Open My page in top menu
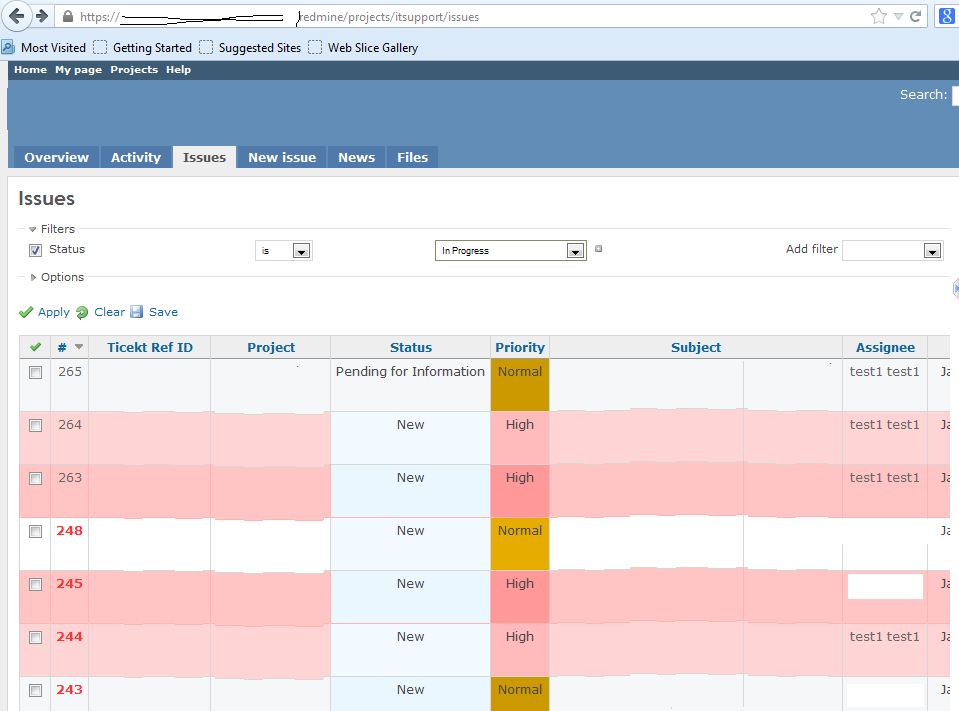 [x=78, y=70]
